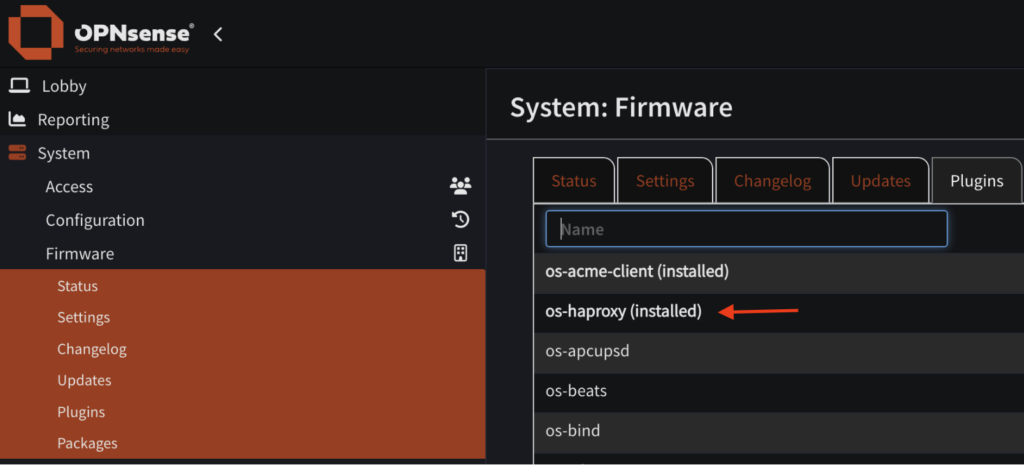The width and height of the screenshot is (1024, 467).
Task: Select the os-apcupsd plugin row
Action: click(778, 351)
